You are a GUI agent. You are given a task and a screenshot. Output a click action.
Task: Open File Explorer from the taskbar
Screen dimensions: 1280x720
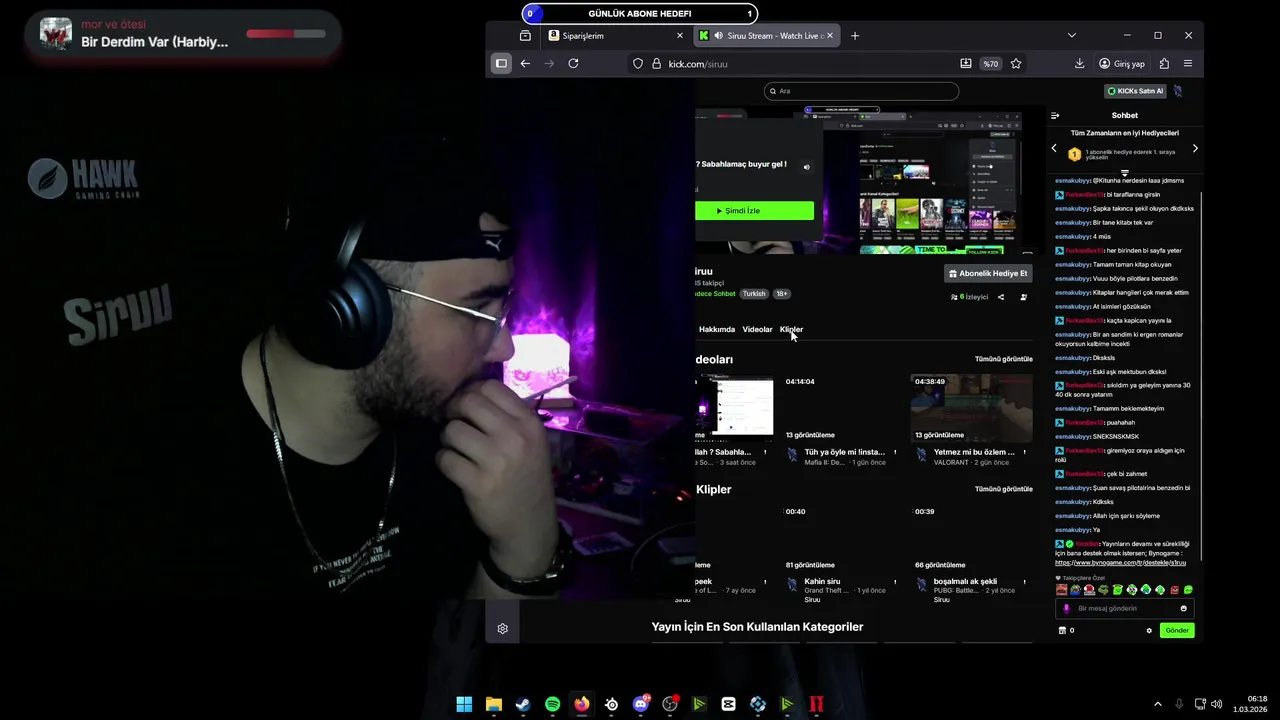tap(493, 704)
